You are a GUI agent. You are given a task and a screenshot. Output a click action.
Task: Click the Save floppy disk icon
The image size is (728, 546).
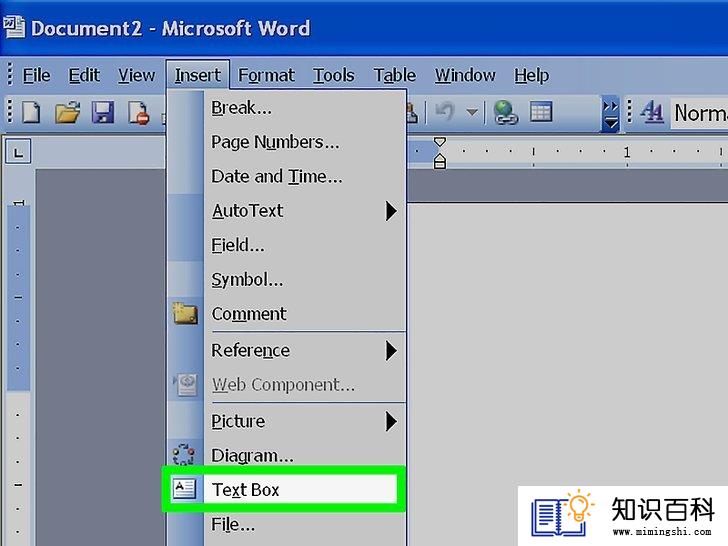(x=103, y=112)
